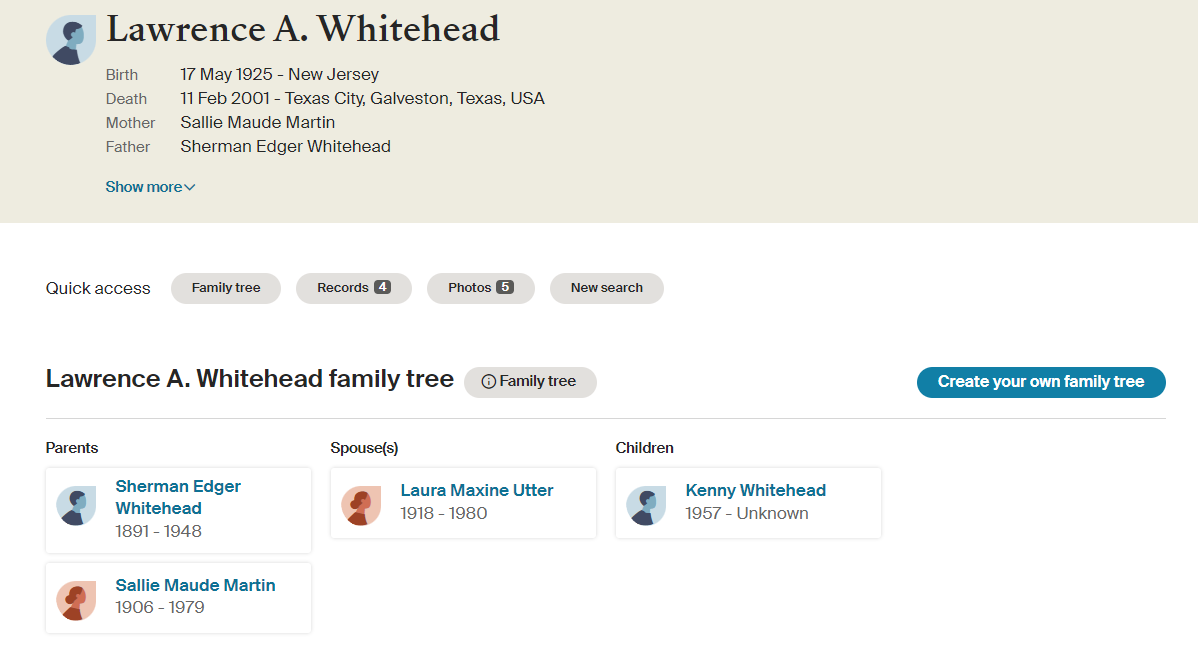Click the Photos count badge showing 5
The width and height of the screenshot is (1198, 651).
pyautogui.click(x=505, y=288)
